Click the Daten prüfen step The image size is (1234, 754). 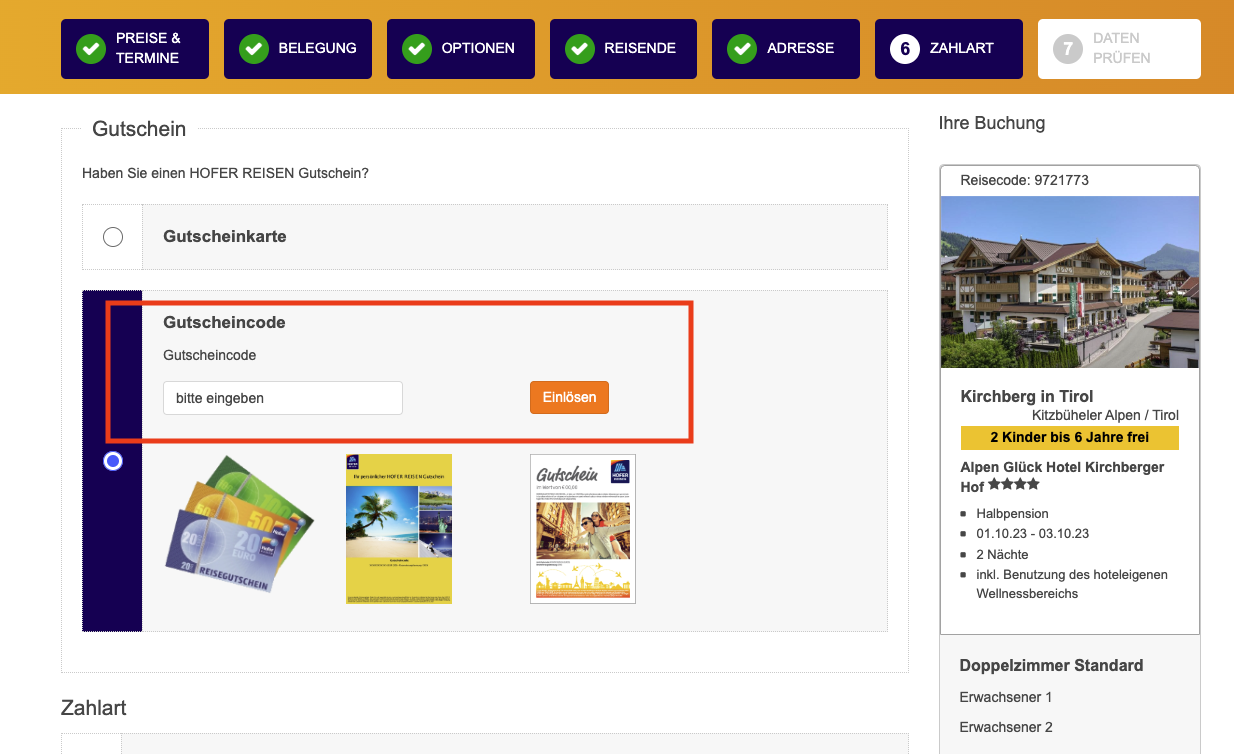1119,48
